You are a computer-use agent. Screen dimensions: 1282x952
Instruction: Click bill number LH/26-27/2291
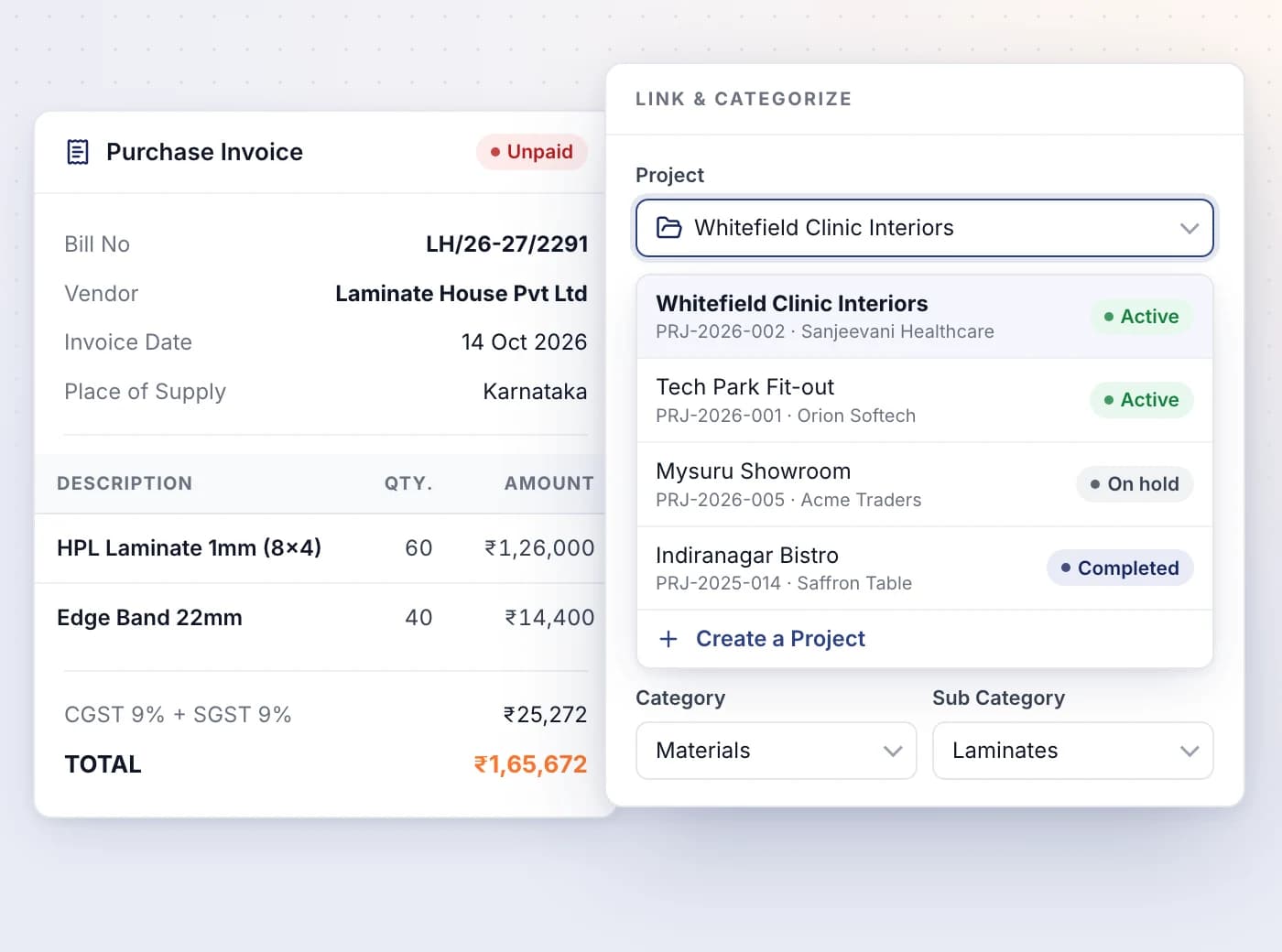point(507,244)
